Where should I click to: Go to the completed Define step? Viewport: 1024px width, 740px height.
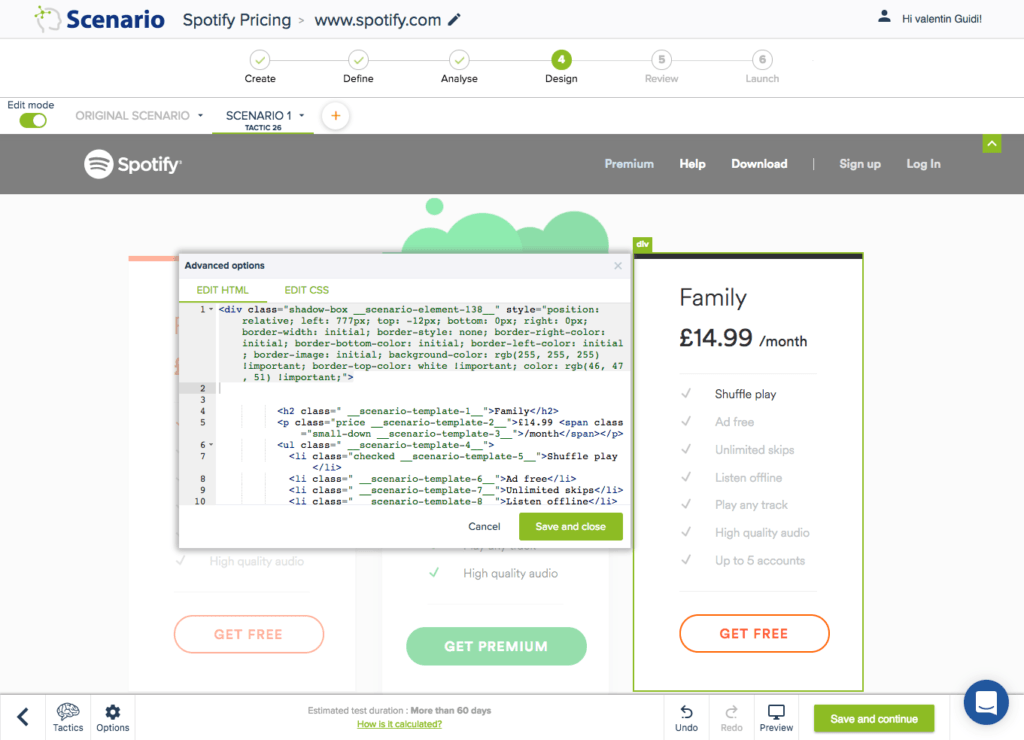click(358, 60)
